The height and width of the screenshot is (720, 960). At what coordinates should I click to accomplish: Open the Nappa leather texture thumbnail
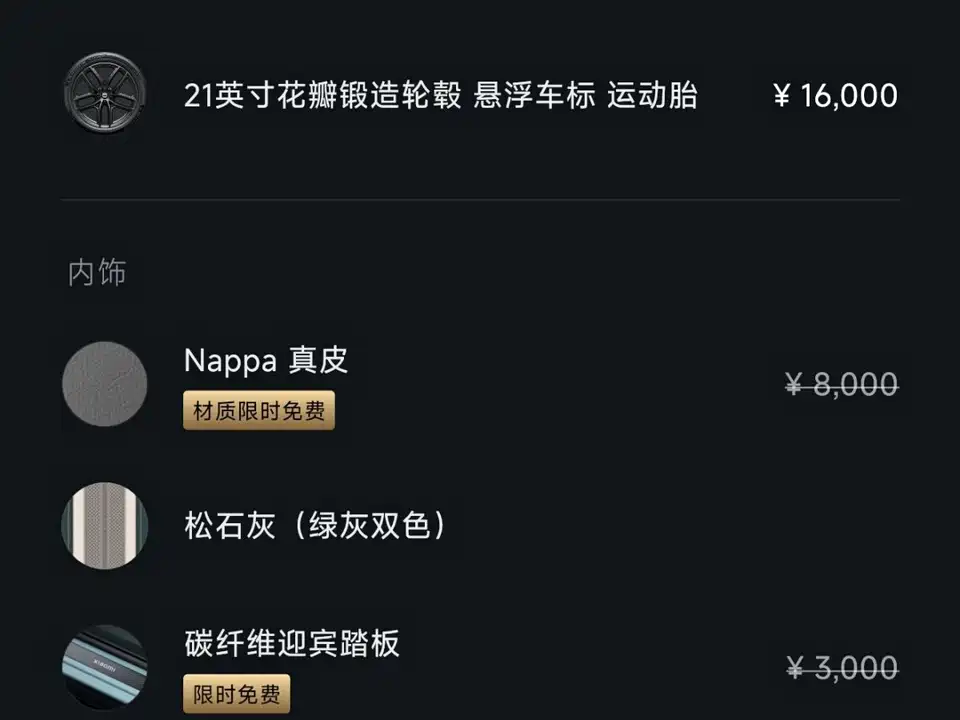click(104, 385)
